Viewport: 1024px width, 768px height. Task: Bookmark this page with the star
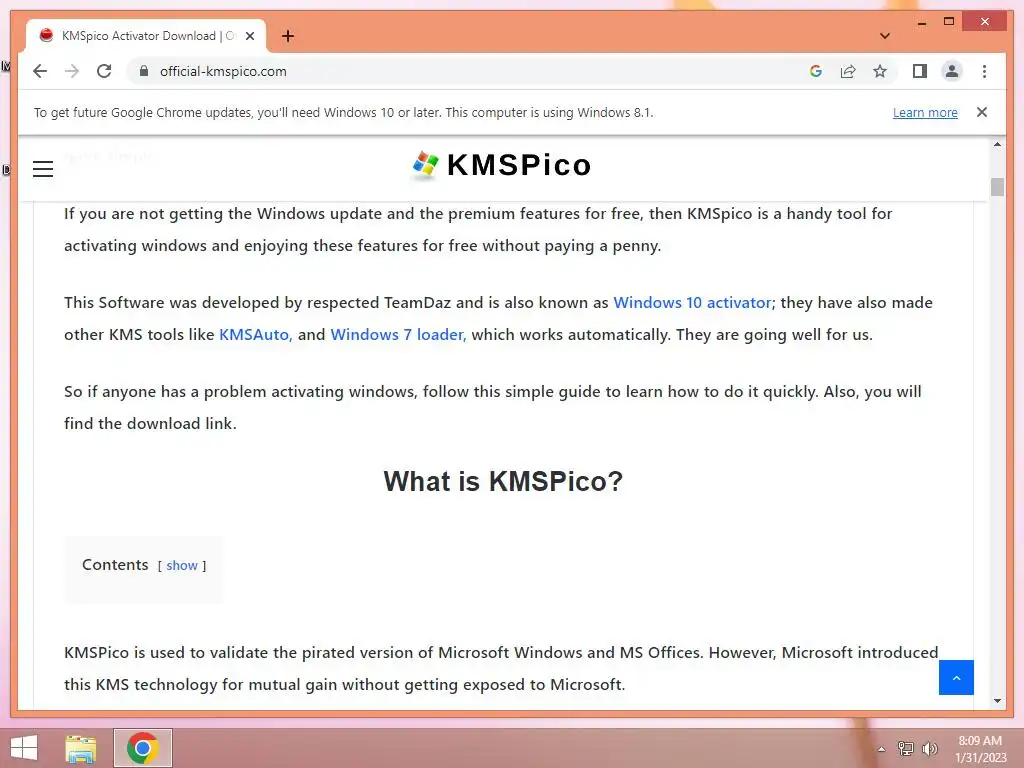(880, 71)
